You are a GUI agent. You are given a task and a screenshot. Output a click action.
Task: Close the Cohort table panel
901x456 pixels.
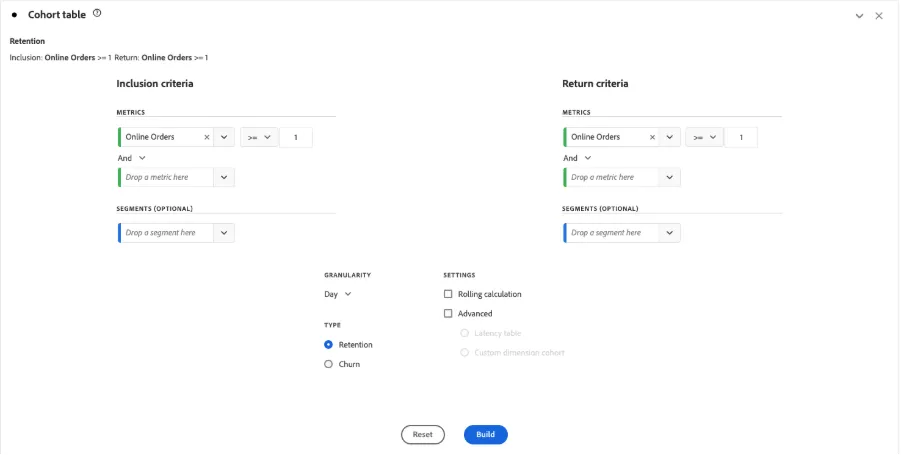pyautogui.click(x=879, y=16)
